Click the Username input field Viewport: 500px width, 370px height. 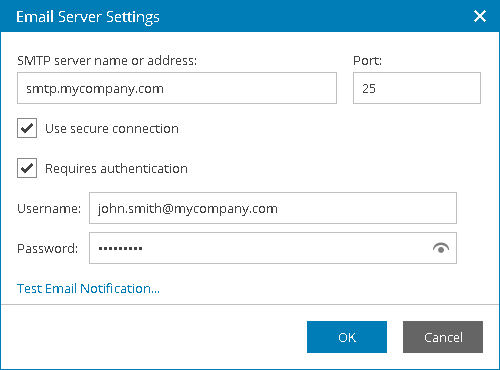273,208
